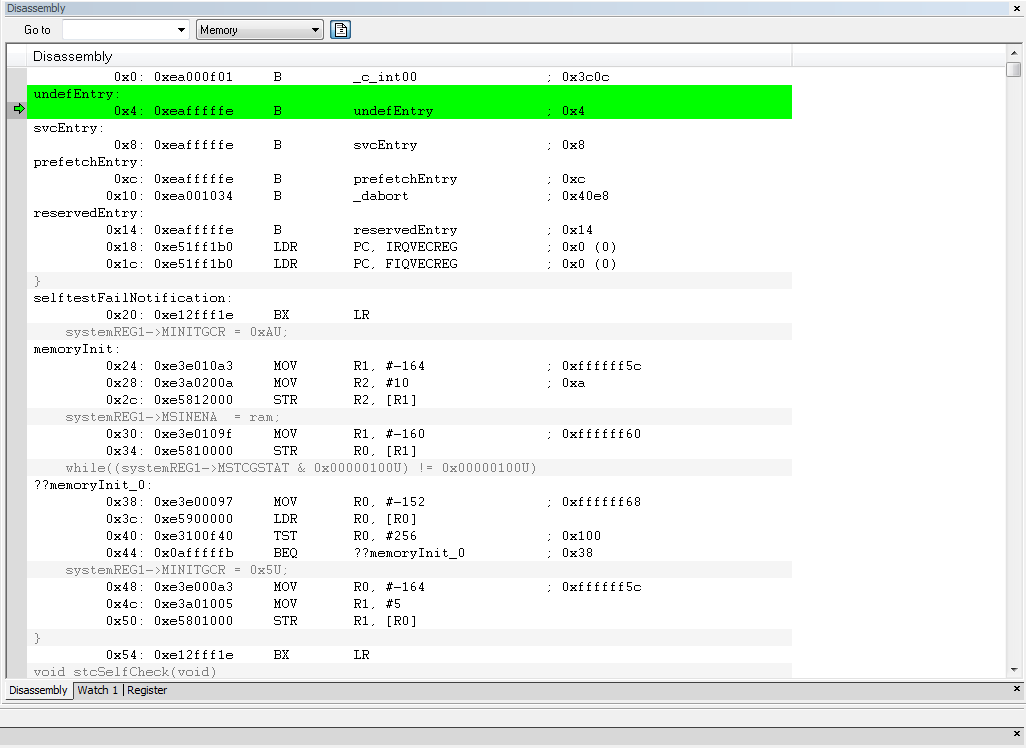
Task: Click the vertical scrollbar thumb
Action: [1014, 69]
